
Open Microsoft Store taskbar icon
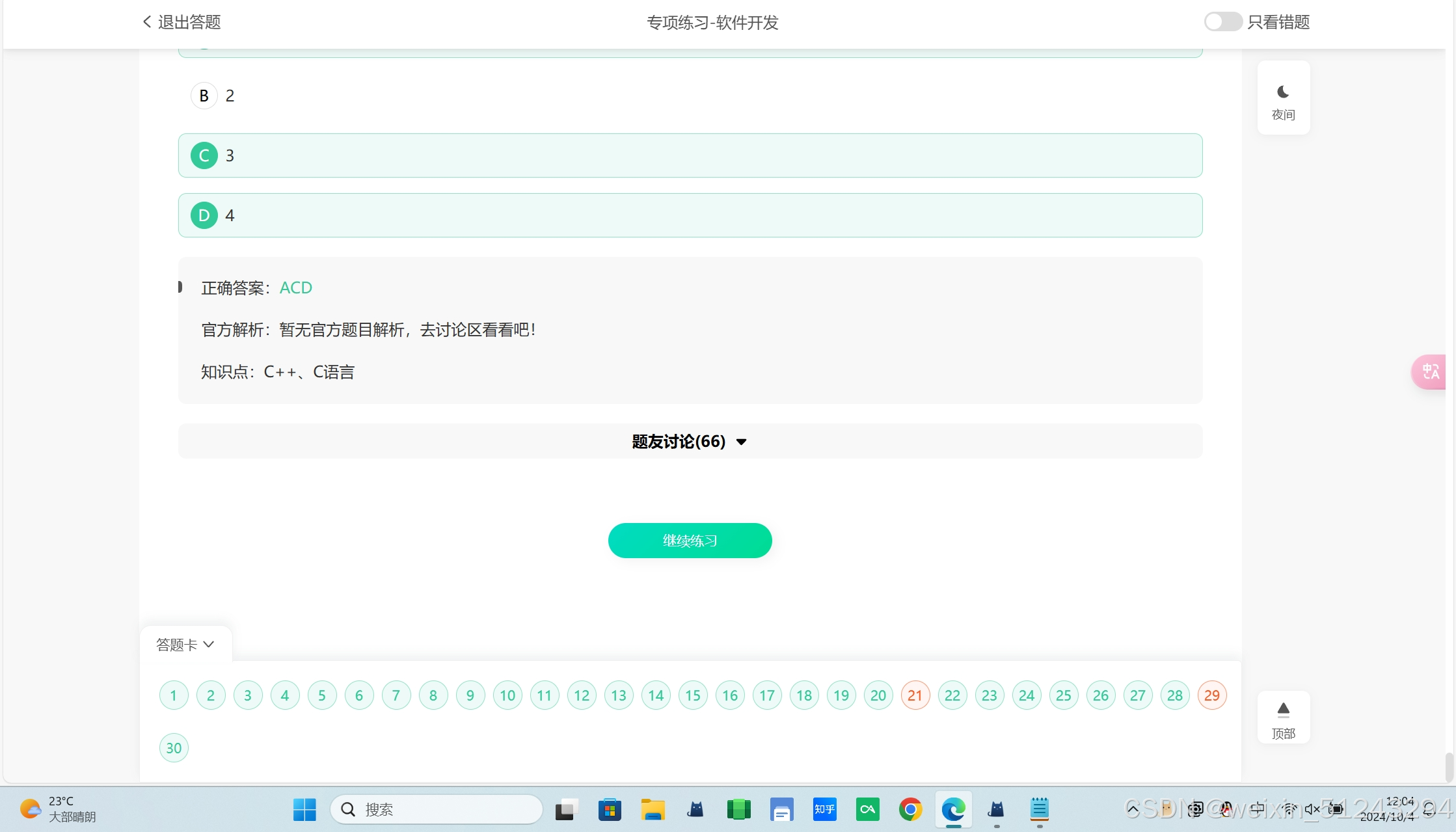pos(610,809)
